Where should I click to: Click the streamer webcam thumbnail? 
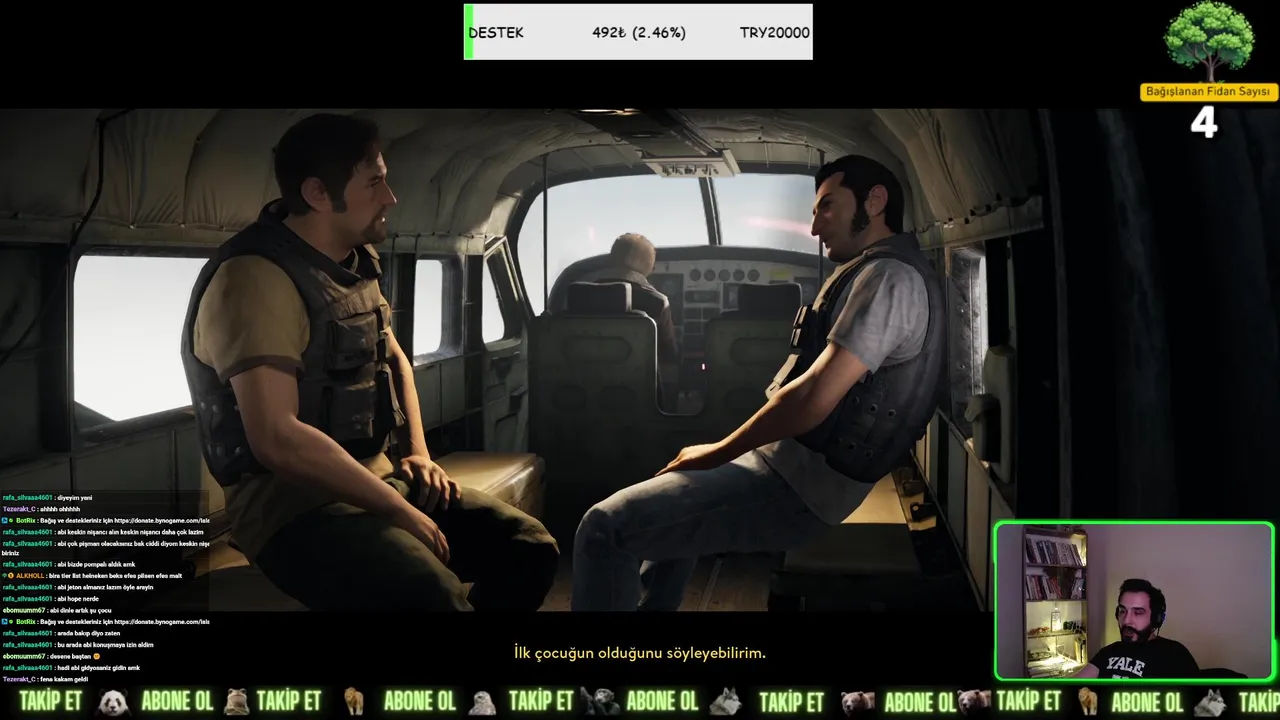click(1134, 600)
